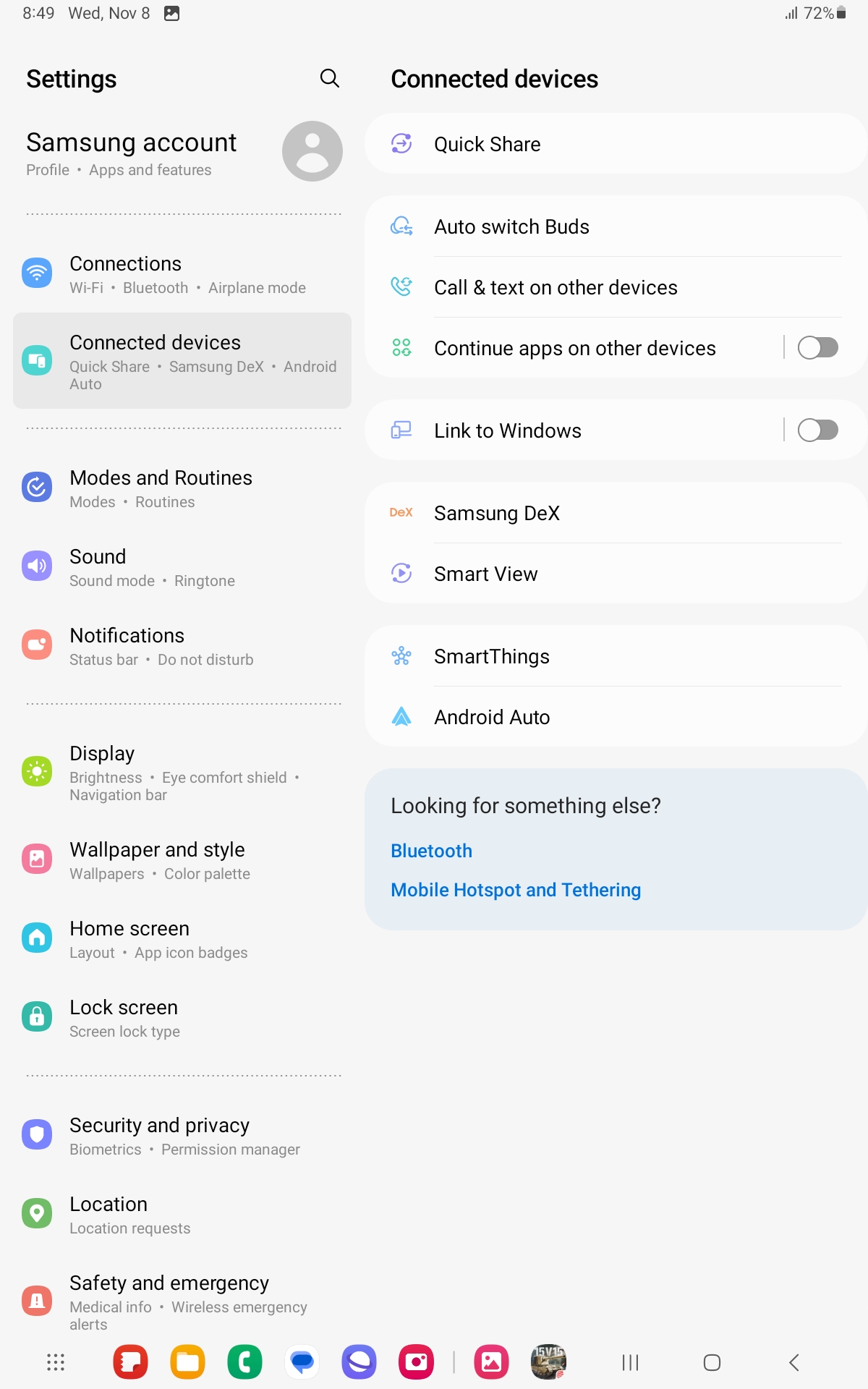868x1389 pixels.
Task: Go to the Security and privacy category
Action: [x=182, y=1136]
